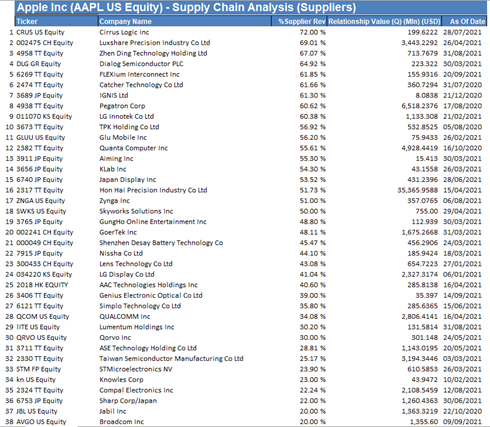The width and height of the screenshot is (490, 427).
Task: Select the Broadcom Inc company cell
Action: point(121,422)
